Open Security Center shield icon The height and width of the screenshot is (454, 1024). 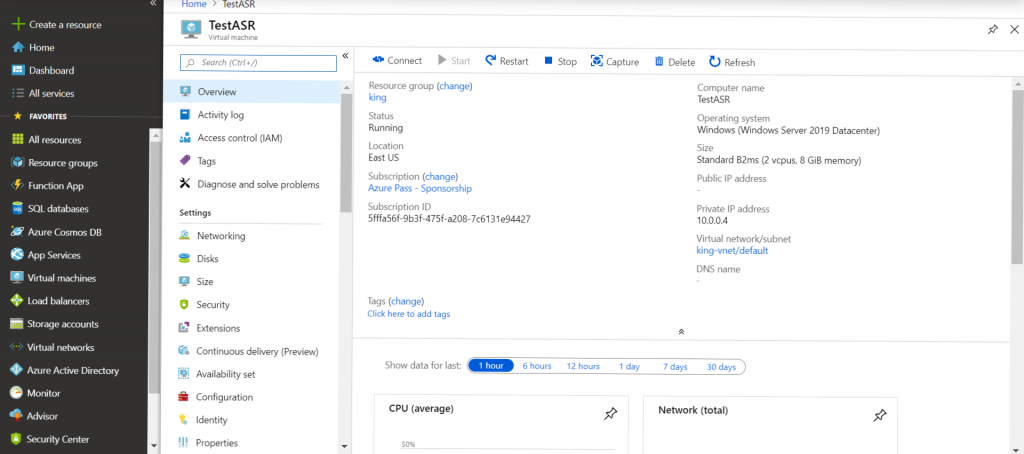(17, 440)
